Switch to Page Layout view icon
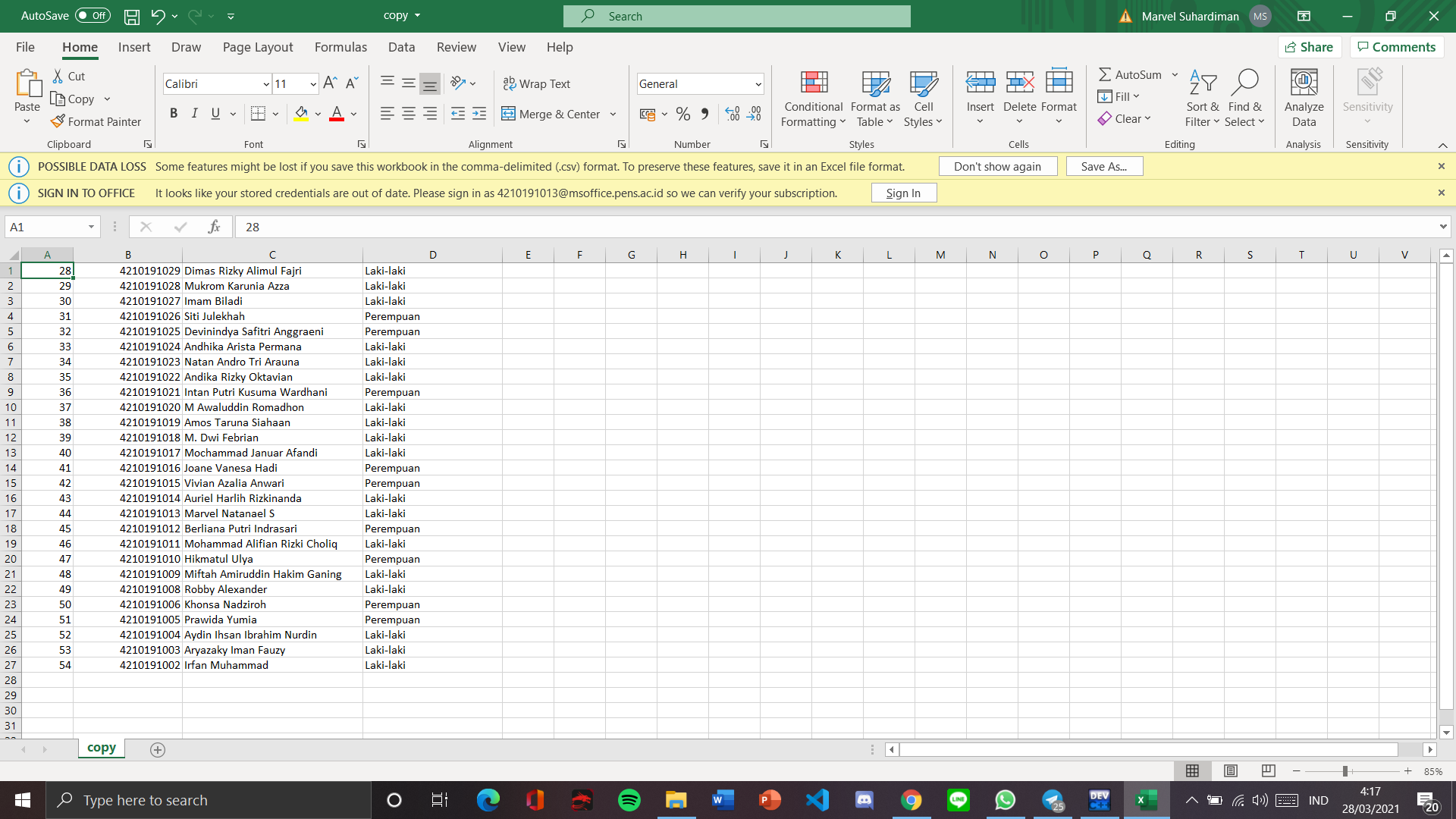Screen dimensions: 1456x819 [x=1231, y=770]
